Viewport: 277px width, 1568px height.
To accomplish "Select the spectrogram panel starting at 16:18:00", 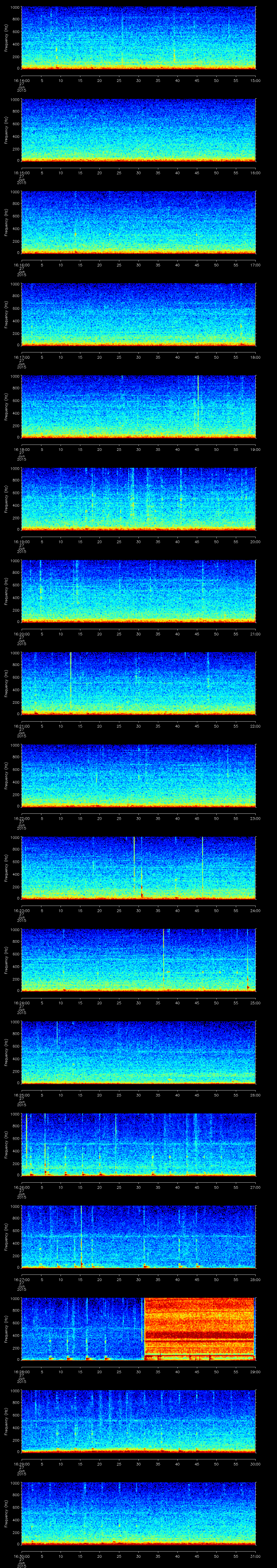I will click(138, 407).
